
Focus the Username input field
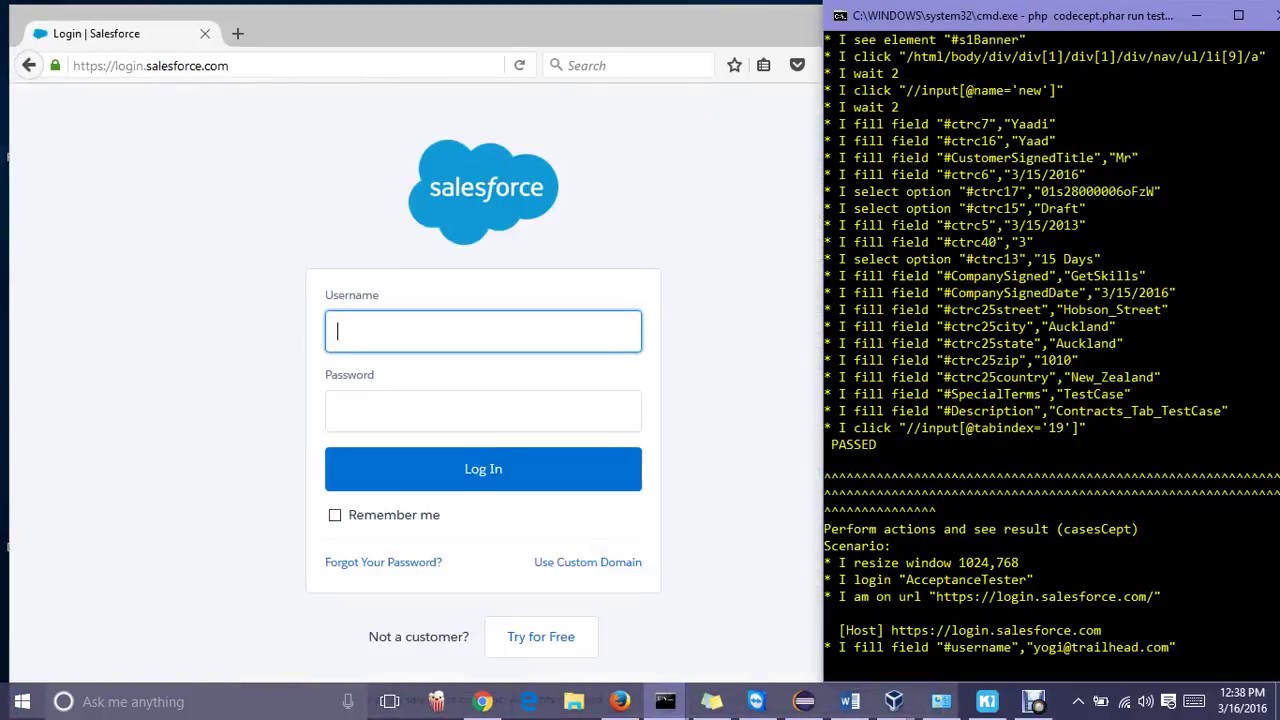[x=483, y=331]
